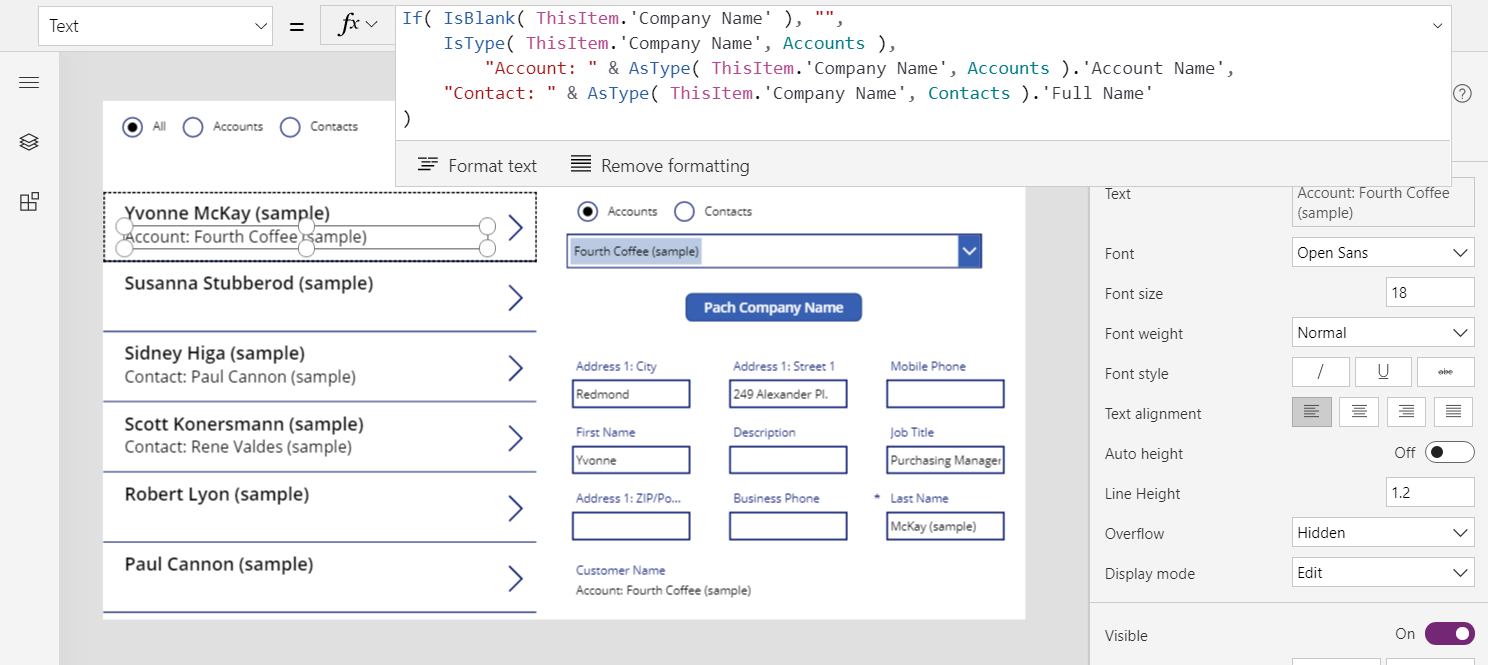This screenshot has width=1488, height=665.
Task: Click the Help question mark icon
Action: pyautogui.click(x=1461, y=92)
